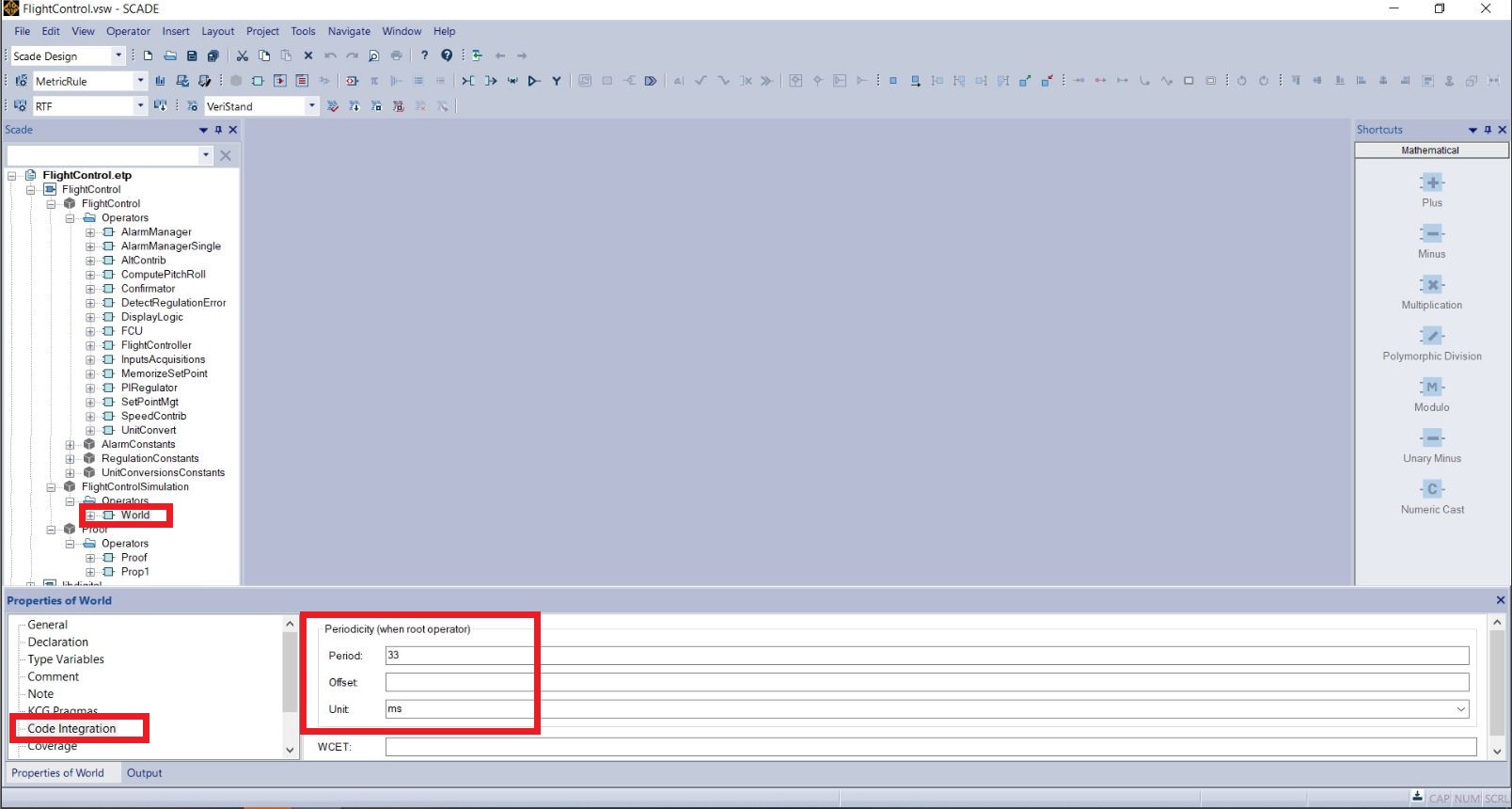Open the Scade Design configuration dropdown
The width and height of the screenshot is (1512, 809).
pyautogui.click(x=118, y=56)
